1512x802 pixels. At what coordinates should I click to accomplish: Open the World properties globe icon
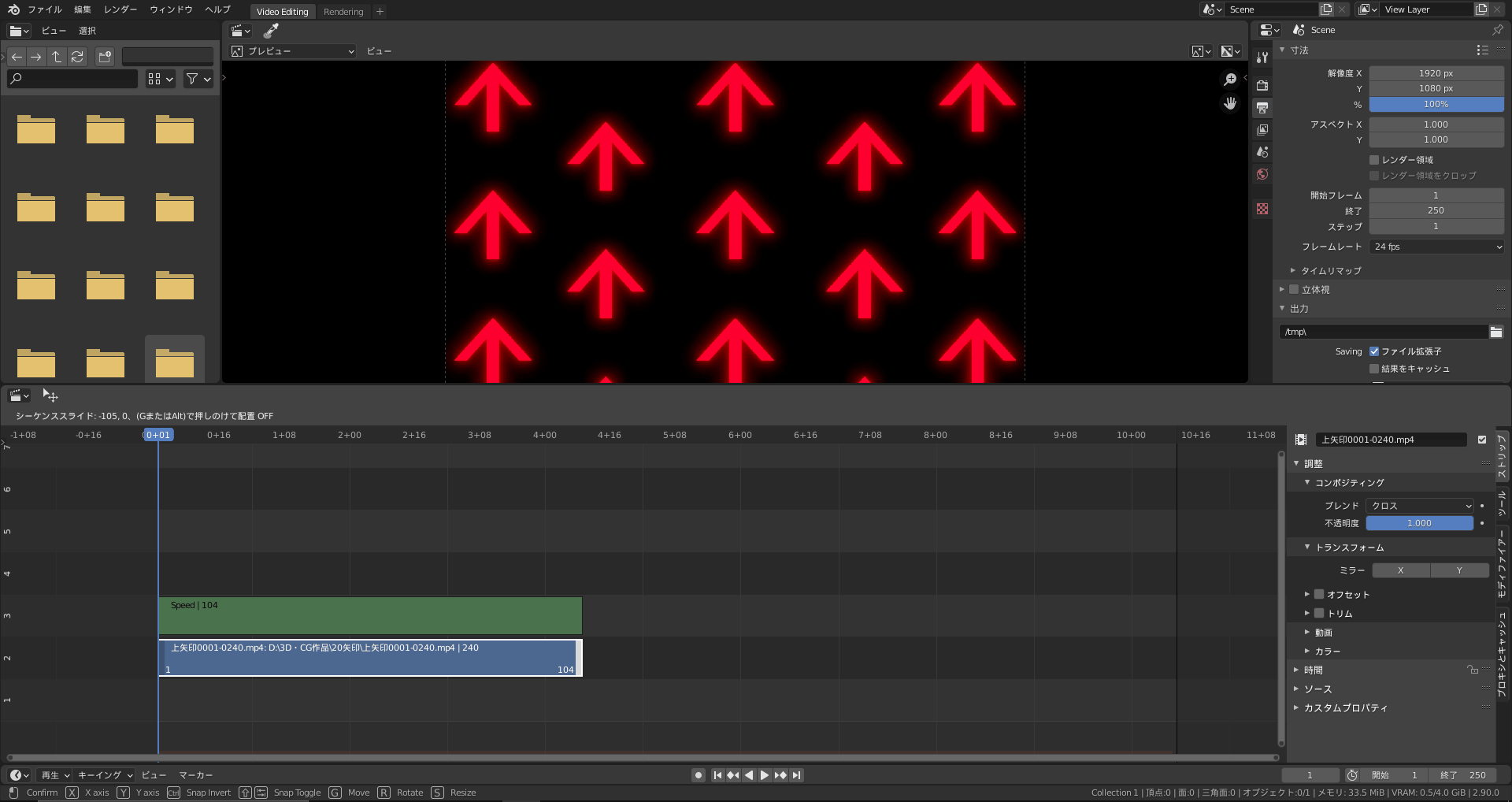[1262, 174]
